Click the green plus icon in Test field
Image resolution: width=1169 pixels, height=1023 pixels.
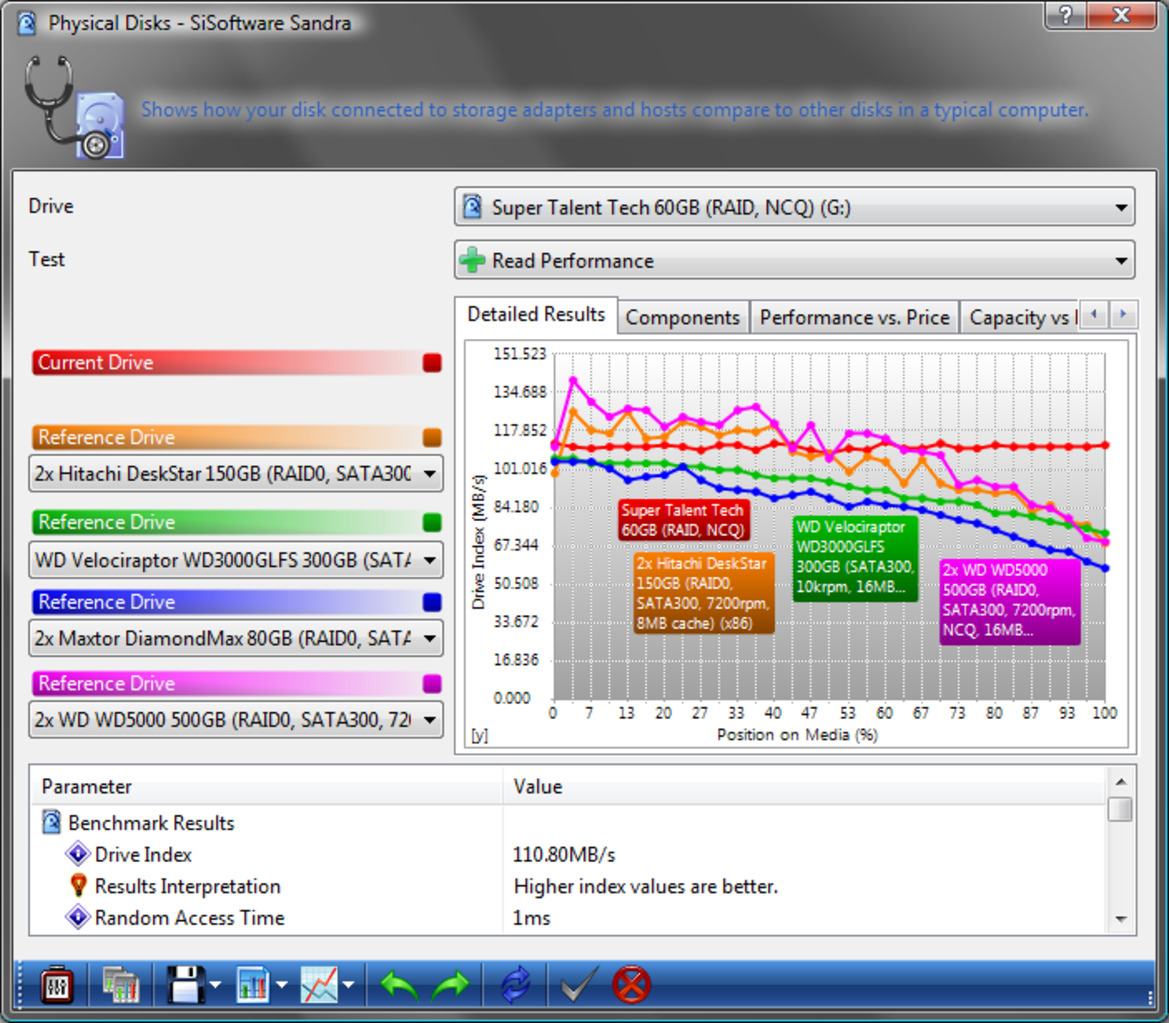[472, 260]
